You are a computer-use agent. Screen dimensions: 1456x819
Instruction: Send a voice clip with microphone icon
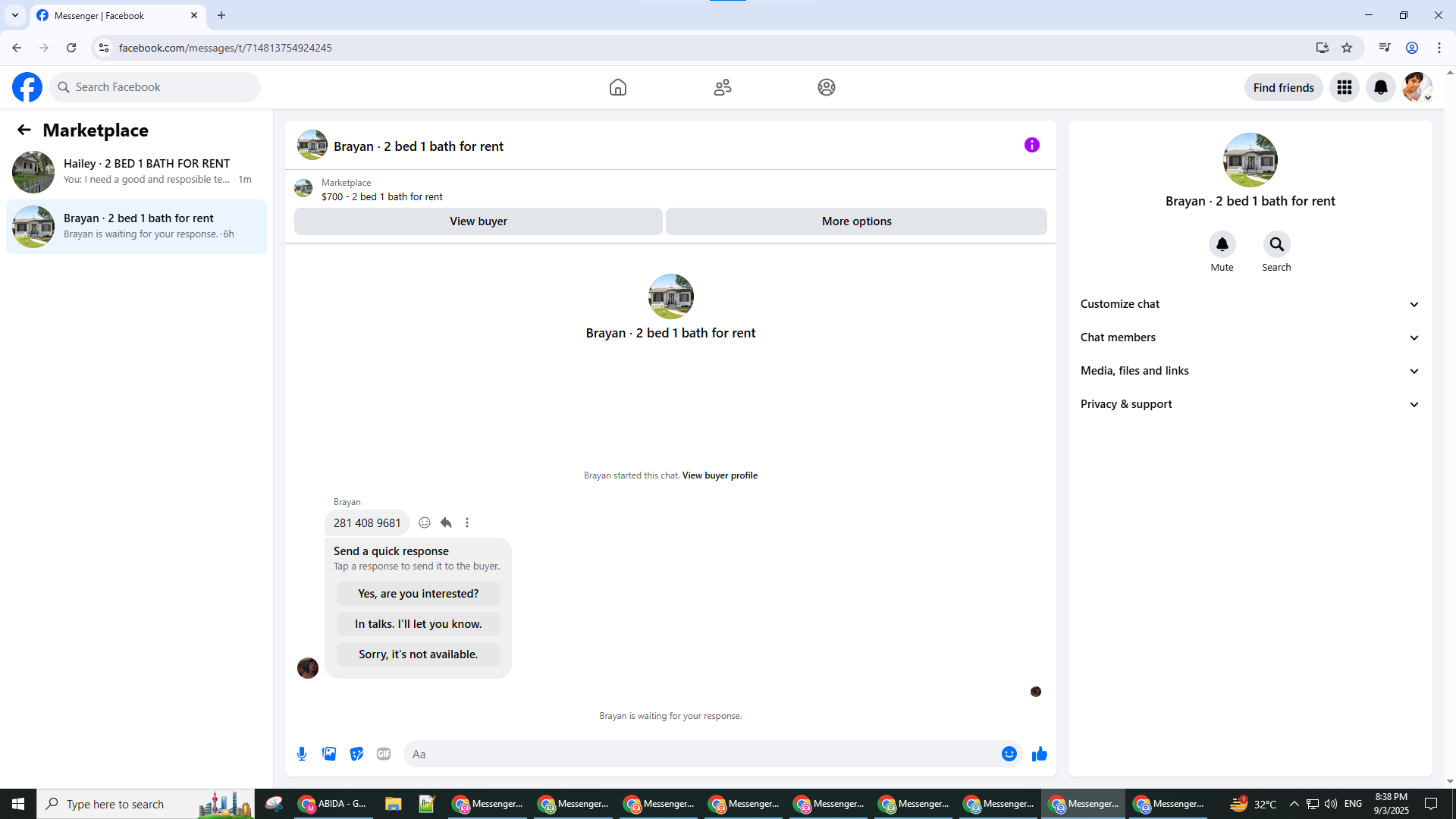(x=302, y=754)
